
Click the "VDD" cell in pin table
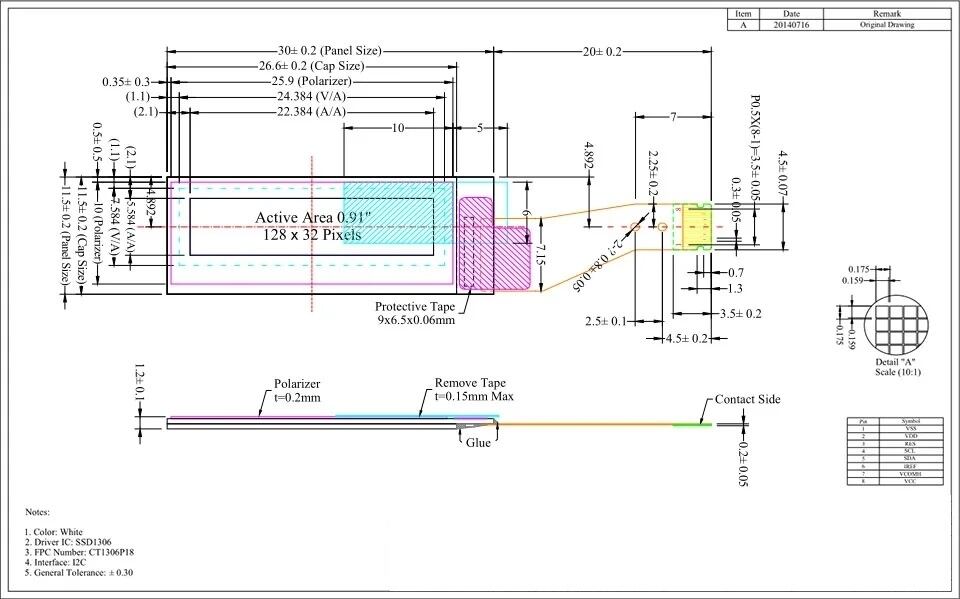click(x=911, y=436)
